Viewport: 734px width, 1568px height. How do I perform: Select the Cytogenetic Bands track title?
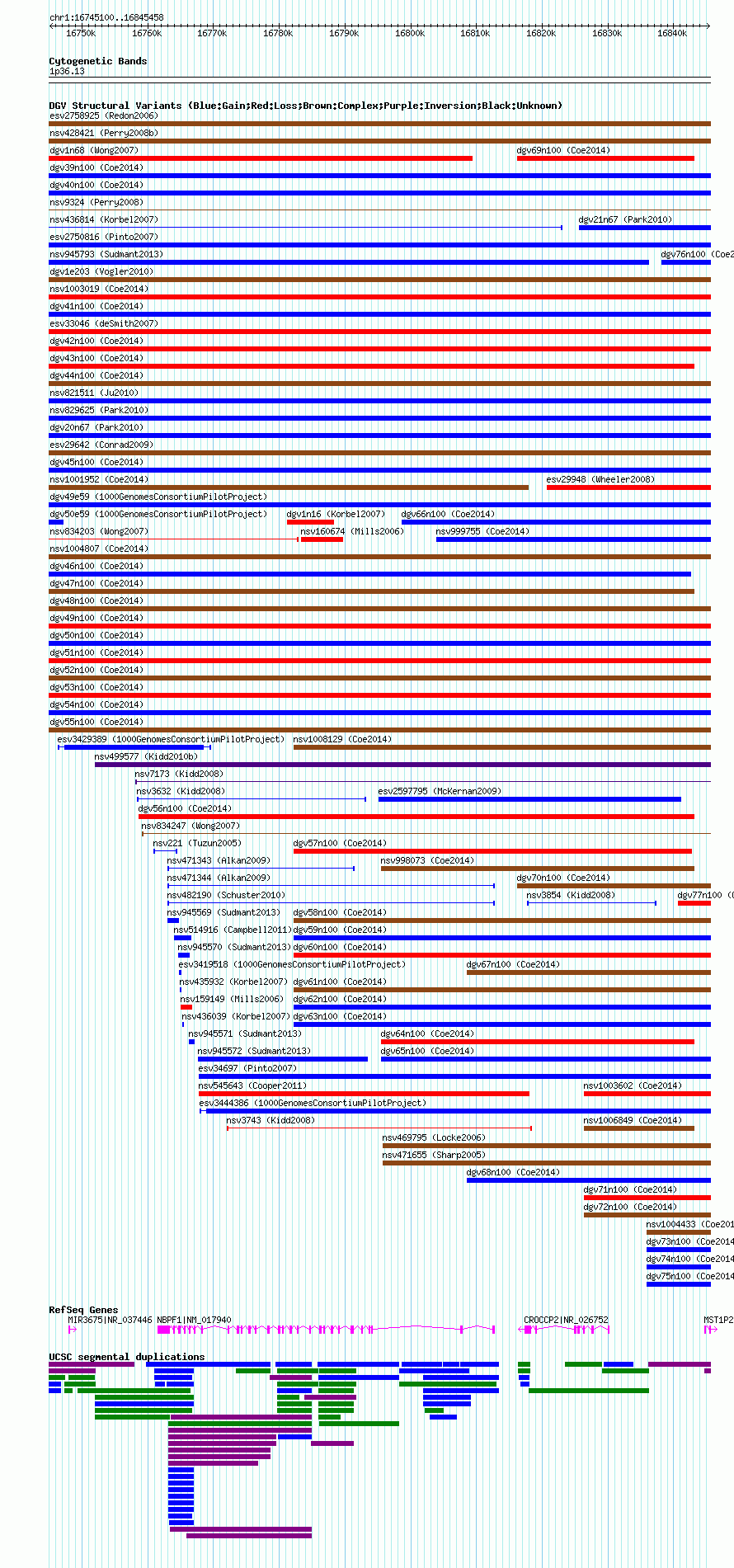tap(97, 61)
